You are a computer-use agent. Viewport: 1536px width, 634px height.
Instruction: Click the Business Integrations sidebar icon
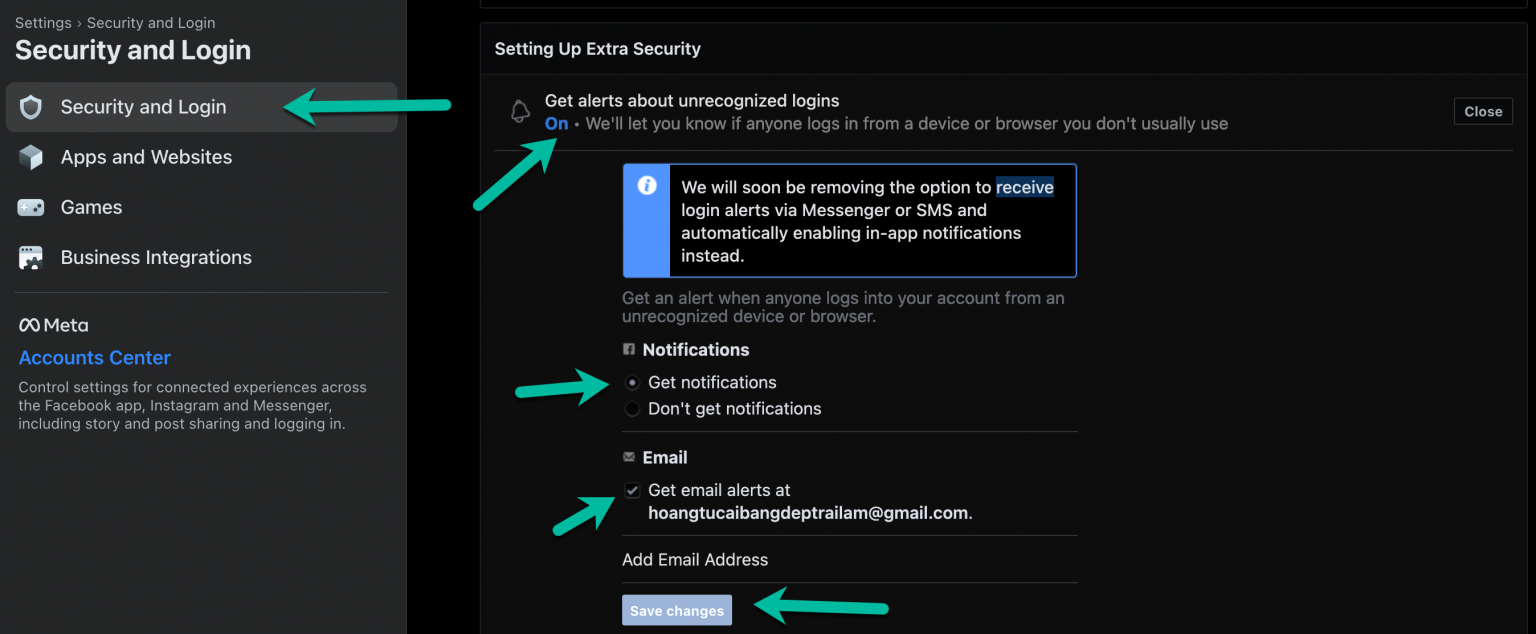32,258
